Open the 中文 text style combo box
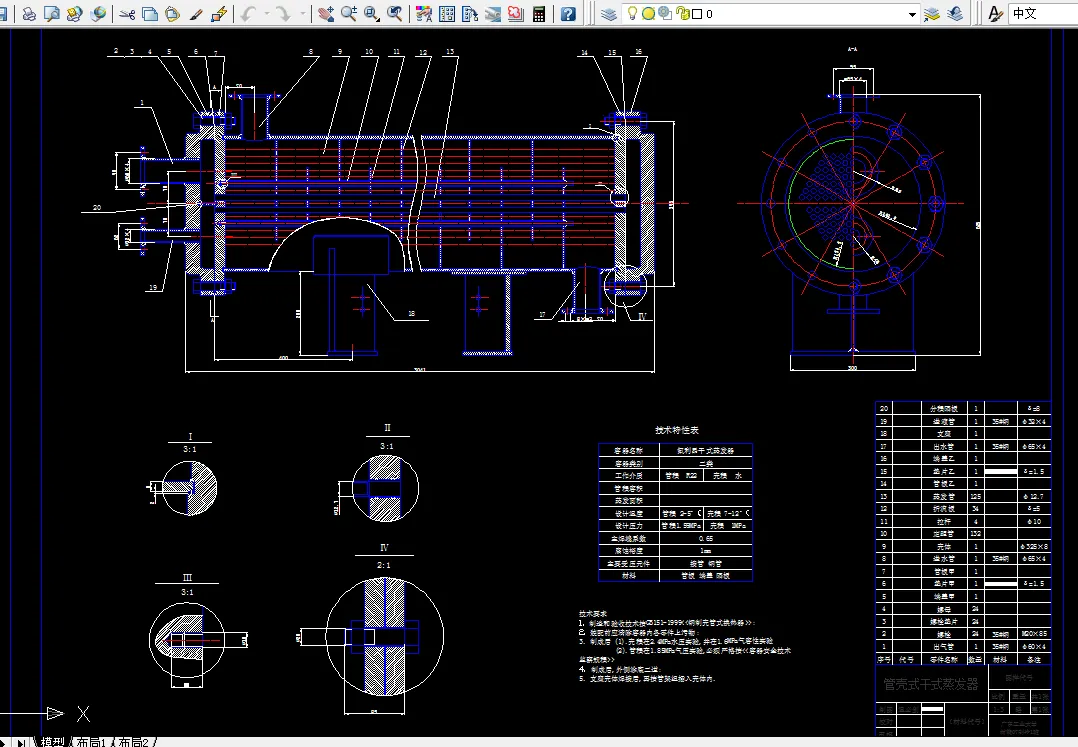Image resolution: width=1078 pixels, height=747 pixels. [x=1043, y=13]
